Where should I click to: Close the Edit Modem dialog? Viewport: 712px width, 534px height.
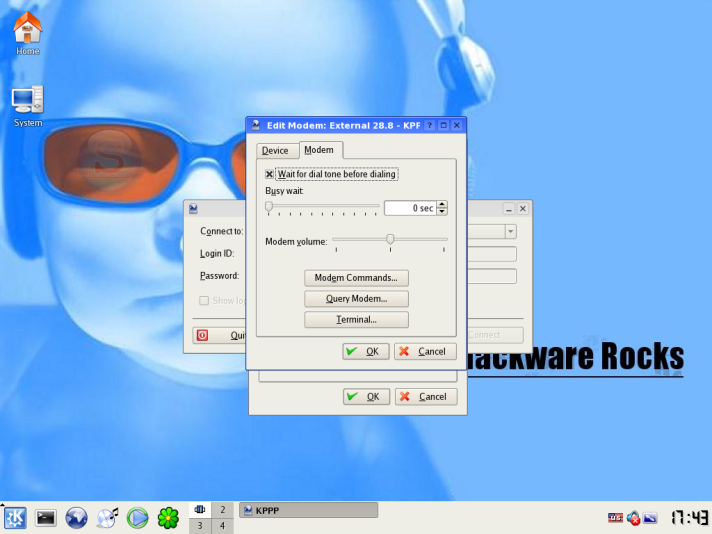coord(457,125)
